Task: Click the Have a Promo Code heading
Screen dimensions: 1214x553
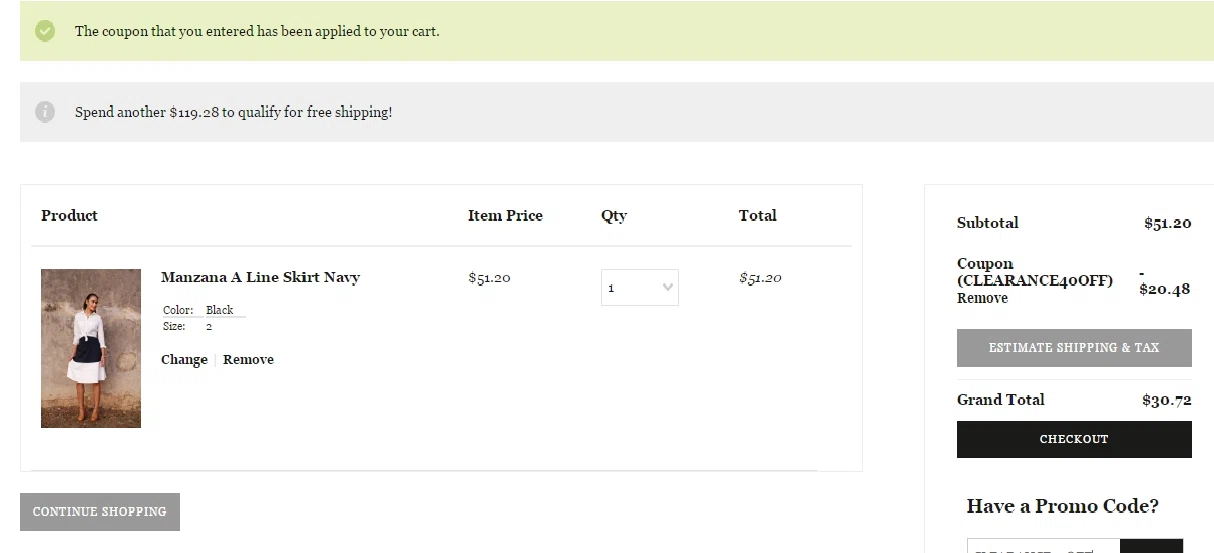Action: 1062,506
